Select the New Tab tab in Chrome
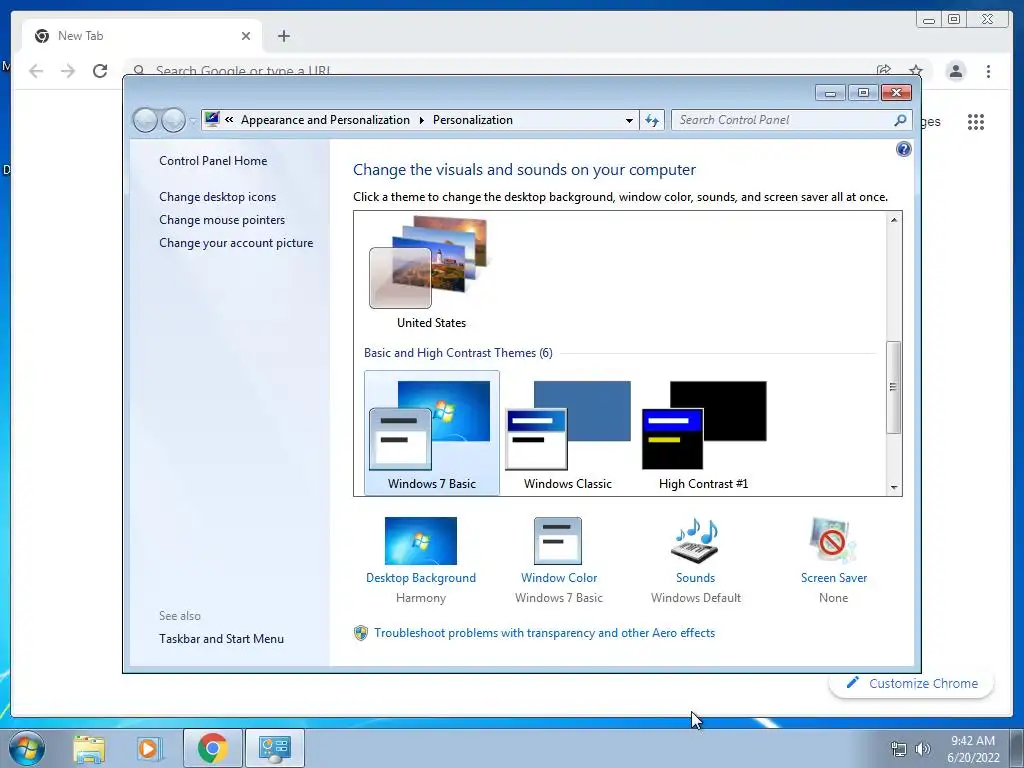 142,36
